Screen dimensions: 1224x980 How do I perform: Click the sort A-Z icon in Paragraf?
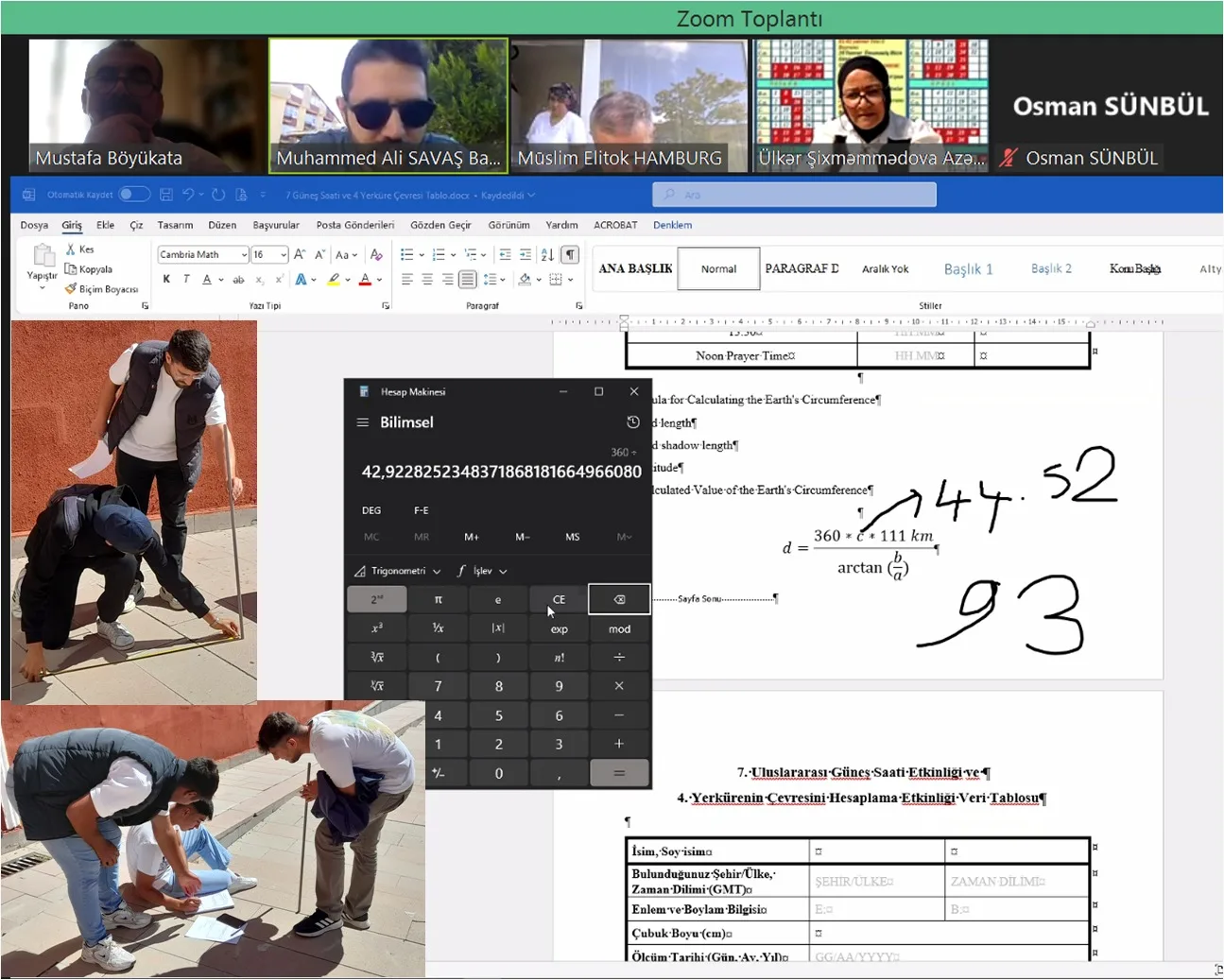point(547,254)
